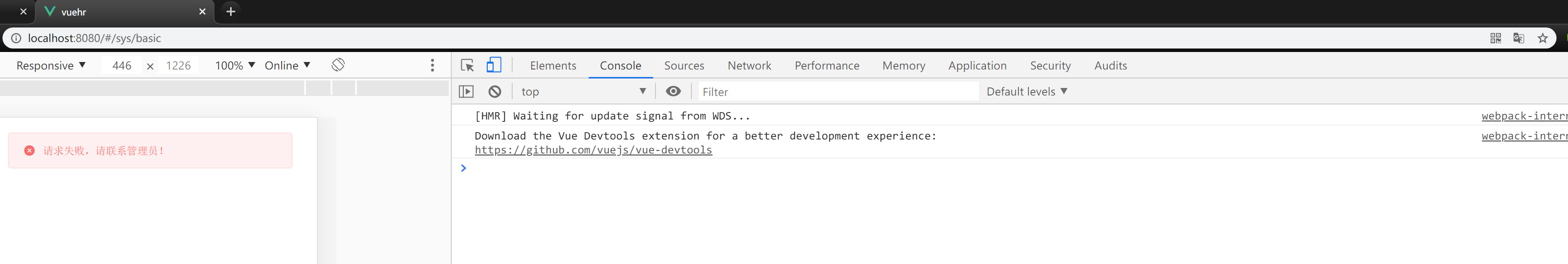
Task: Click the inspect element picker icon
Action: tap(467, 65)
